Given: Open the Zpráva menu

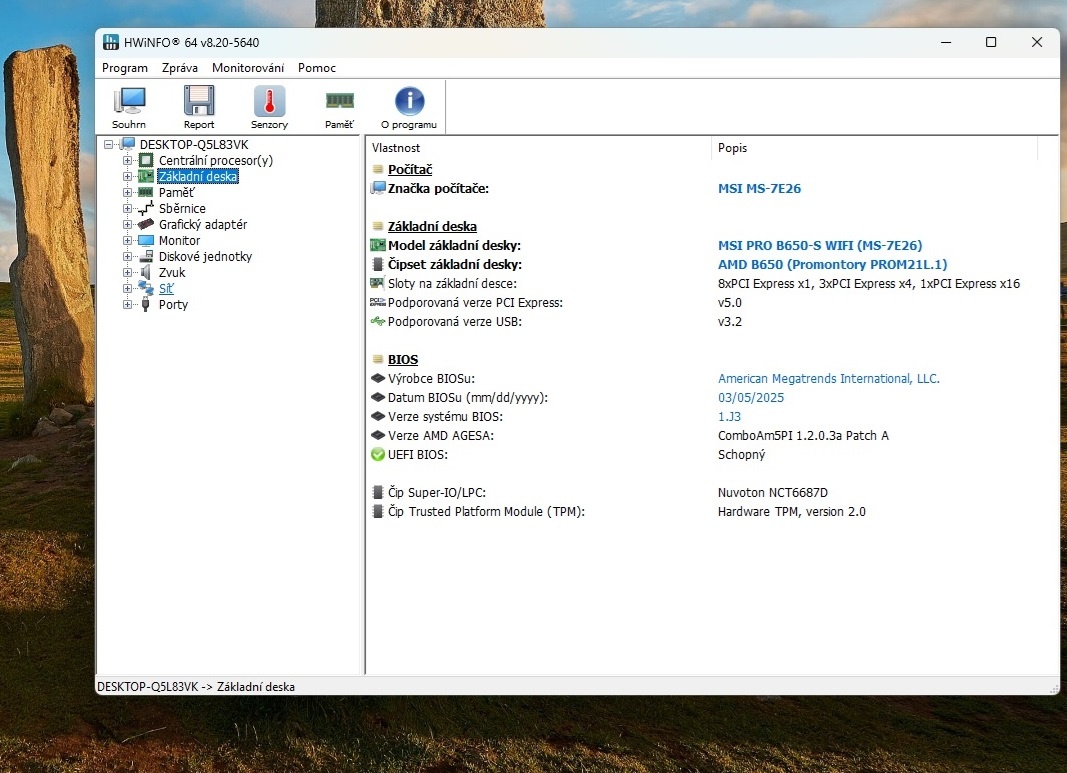Looking at the screenshot, I should pyautogui.click(x=180, y=68).
